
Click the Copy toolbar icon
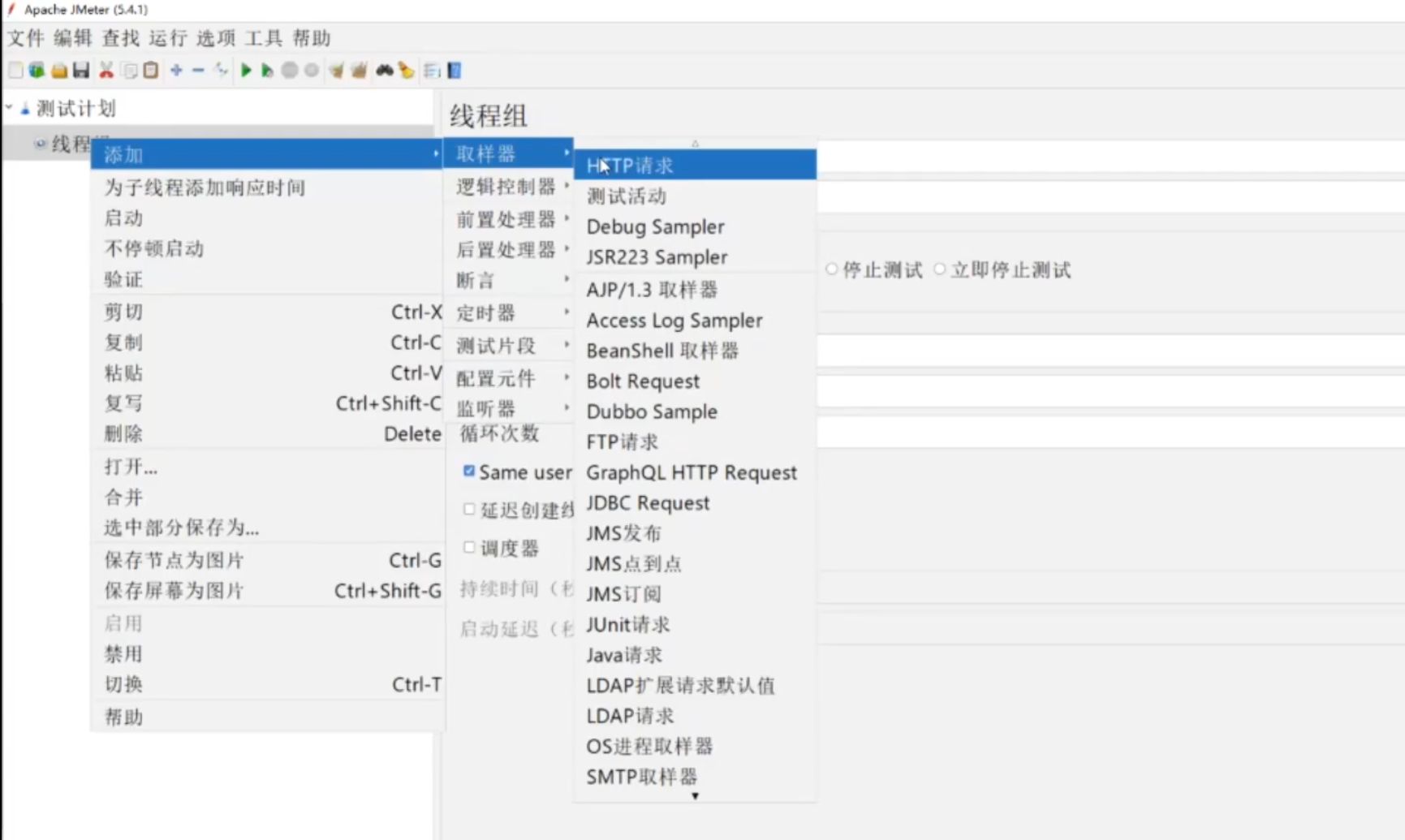point(129,71)
